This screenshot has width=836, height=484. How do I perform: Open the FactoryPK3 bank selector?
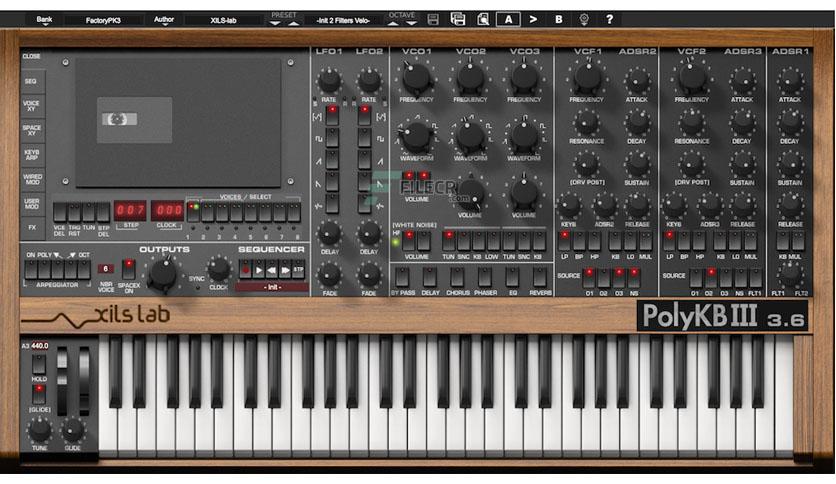point(103,20)
